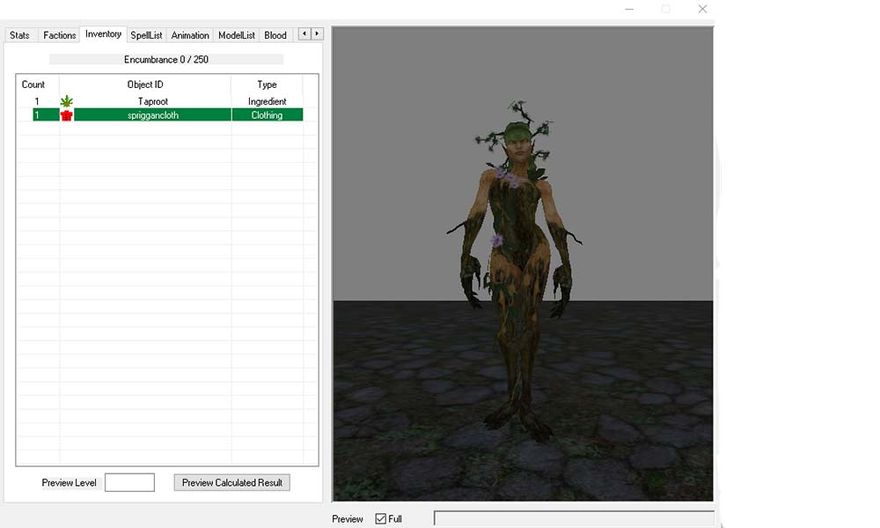This screenshot has height=528, width=880.
Task: Switch to the Factions tab
Action: 59,35
